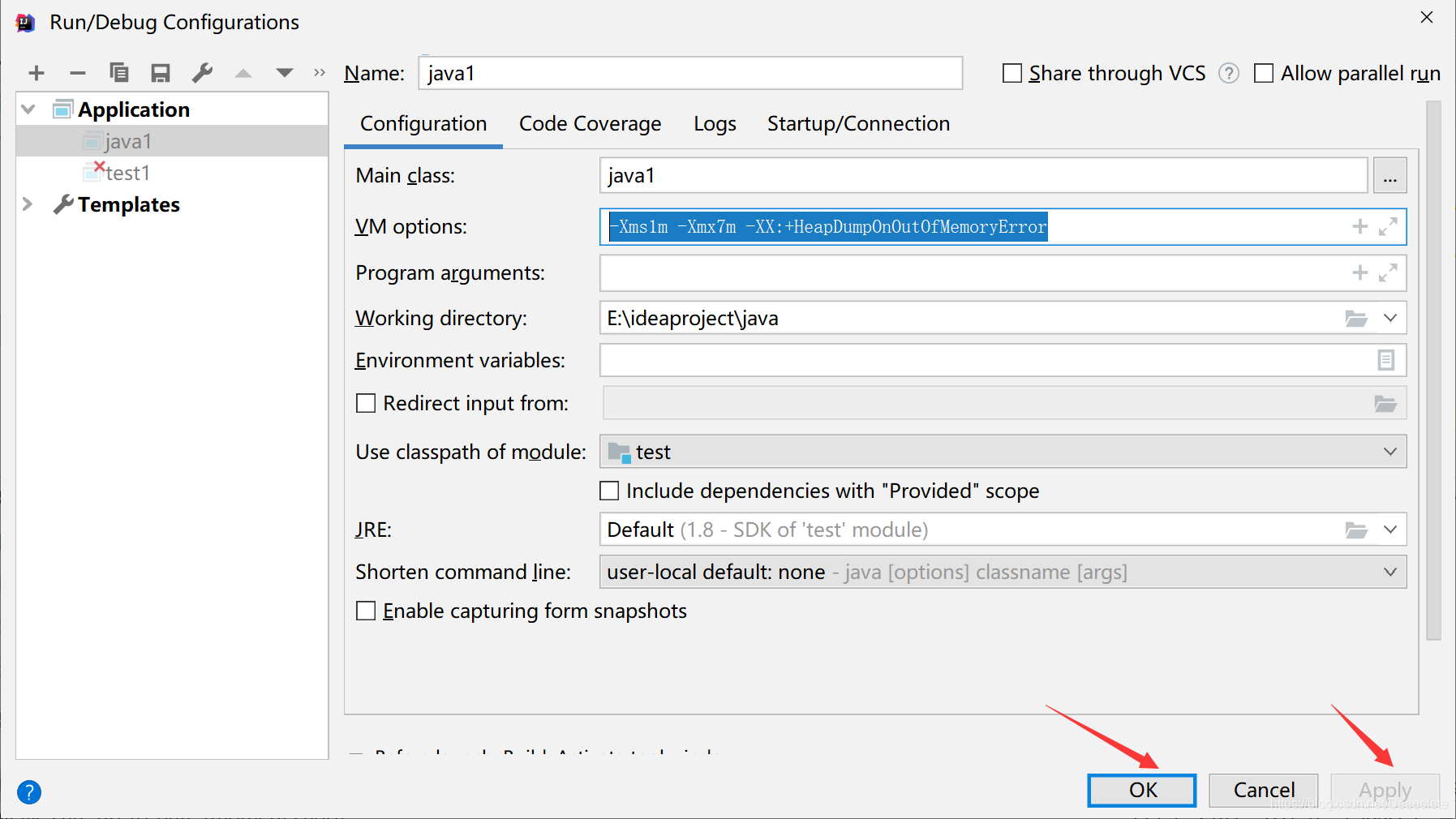Open working directory dropdown arrow
The width and height of the screenshot is (1456, 819).
coord(1390,319)
